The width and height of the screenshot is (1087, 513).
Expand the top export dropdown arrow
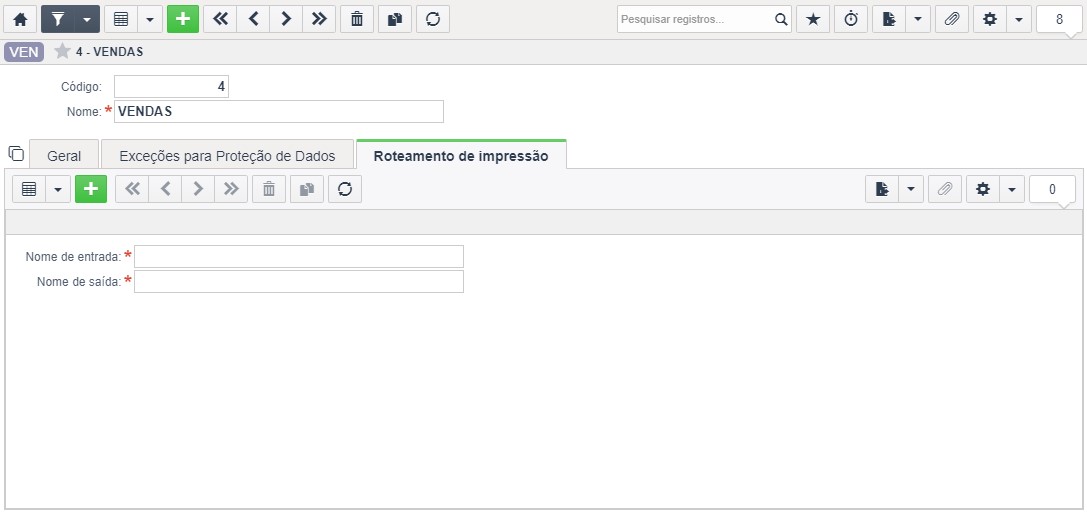tap(918, 19)
